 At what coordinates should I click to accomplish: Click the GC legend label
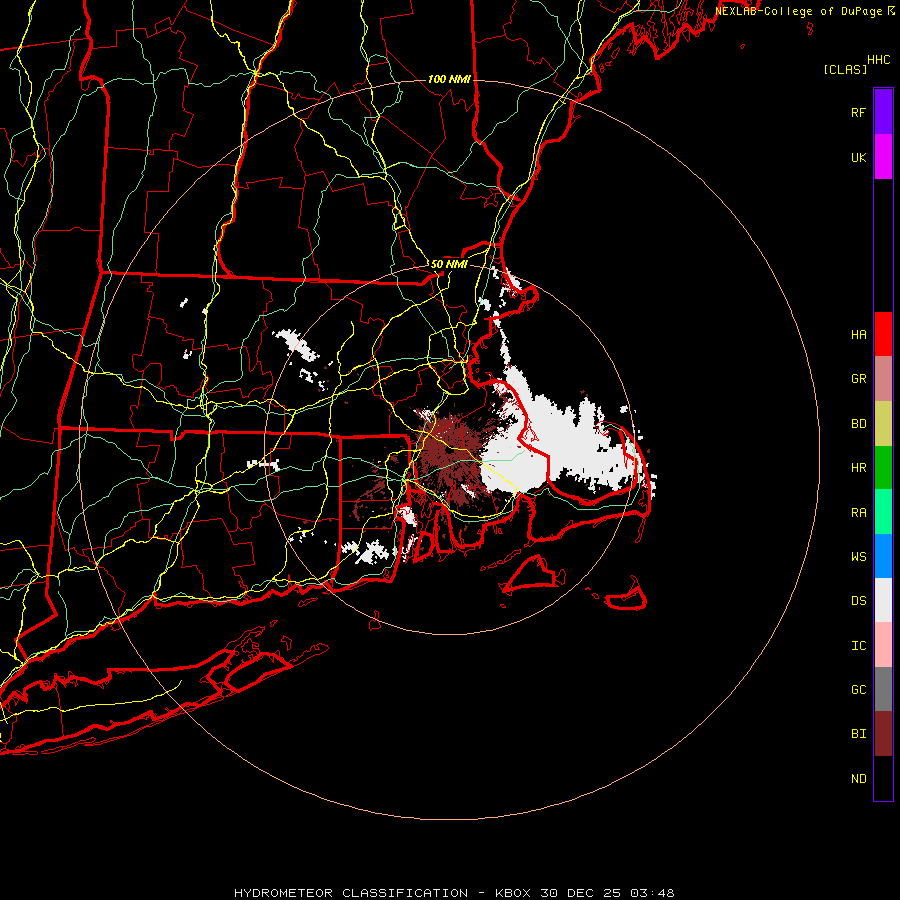point(858,689)
